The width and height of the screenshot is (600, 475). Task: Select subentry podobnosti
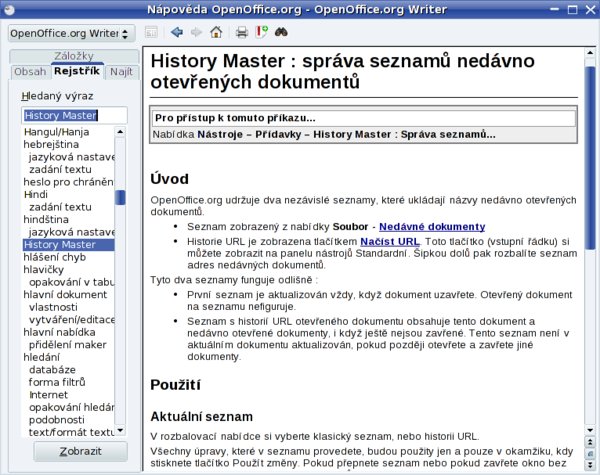[57, 420]
